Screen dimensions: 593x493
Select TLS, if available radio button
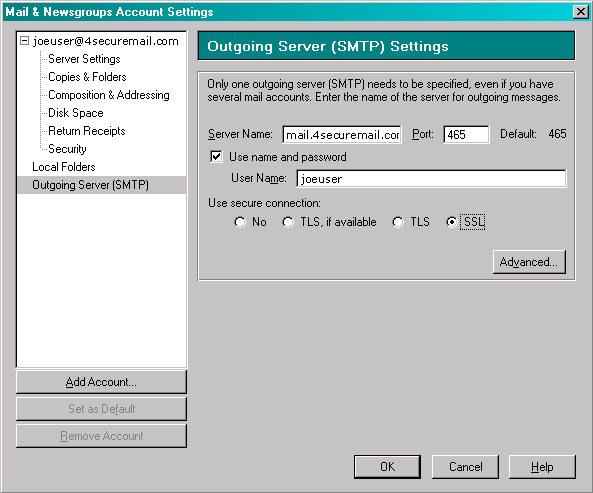point(288,222)
